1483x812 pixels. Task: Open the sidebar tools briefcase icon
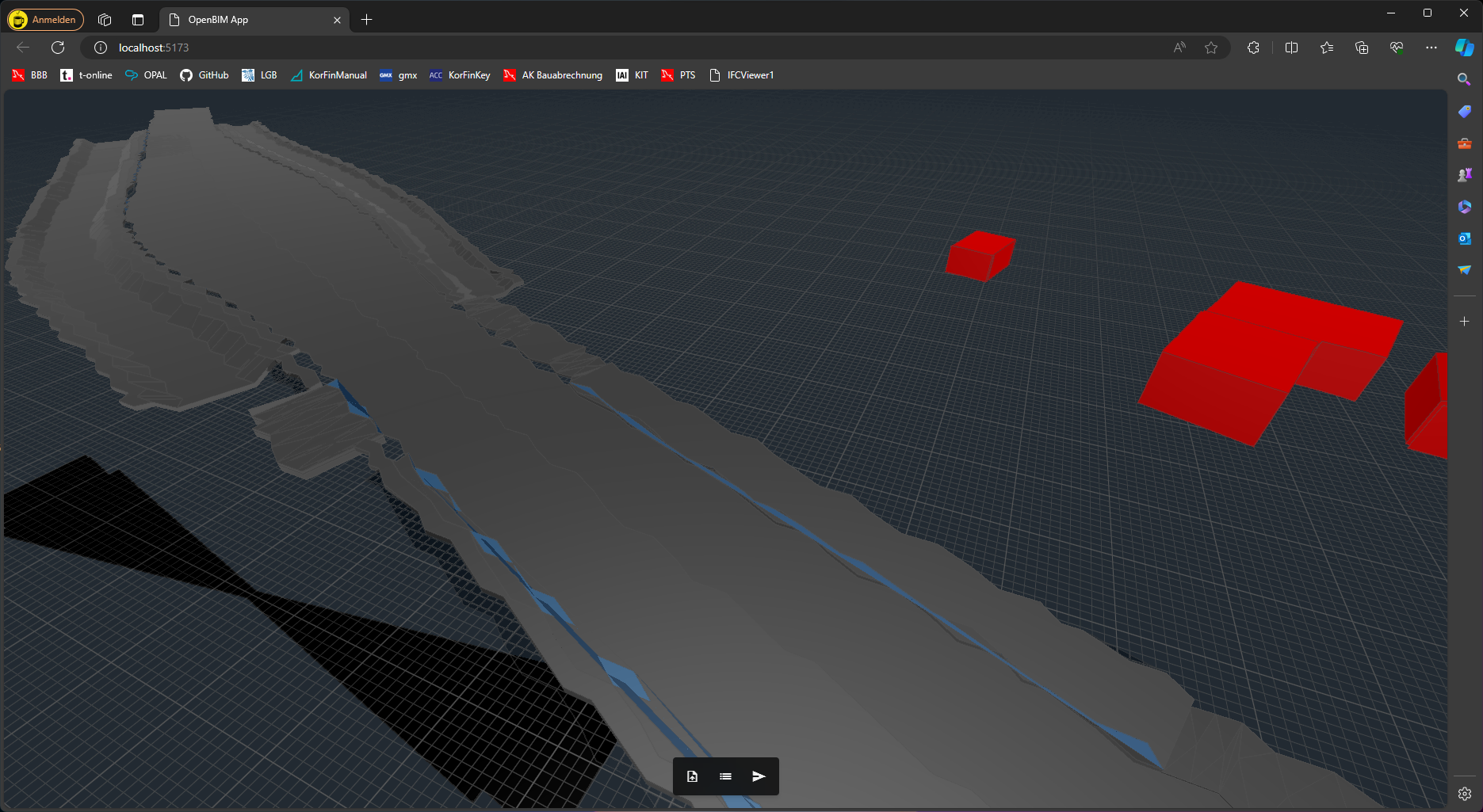coord(1464,143)
